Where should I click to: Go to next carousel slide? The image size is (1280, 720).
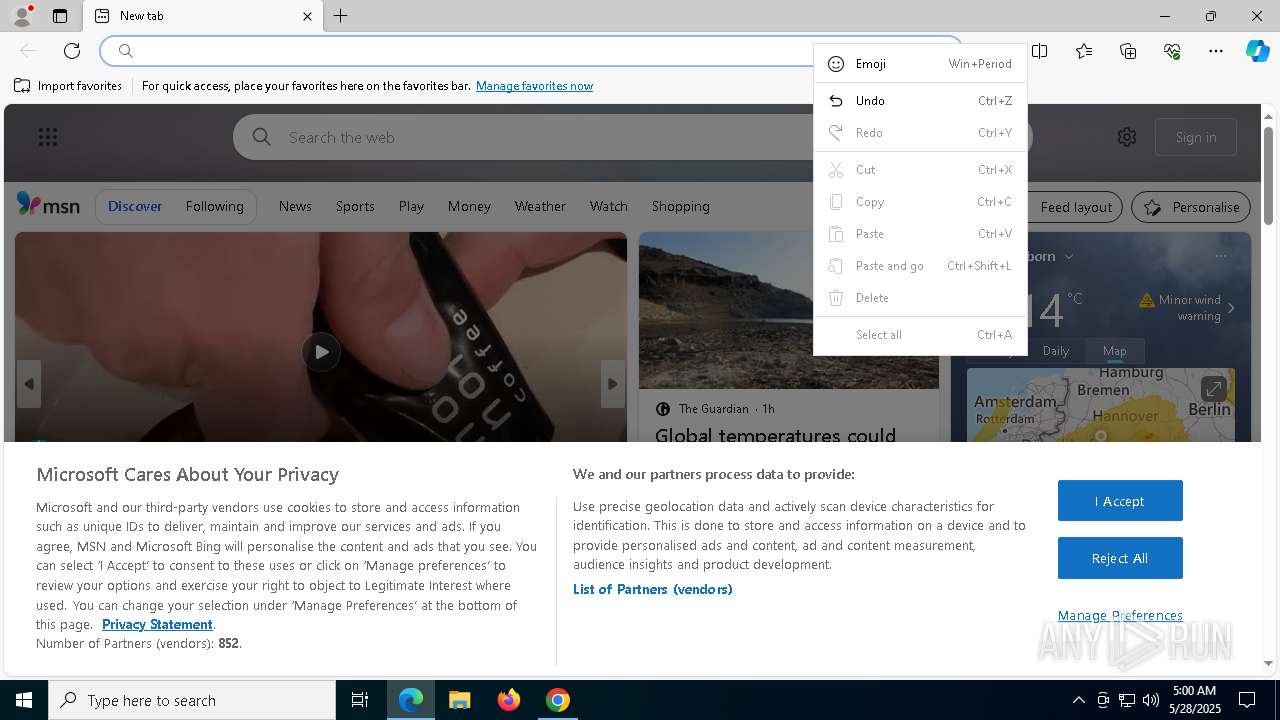point(613,384)
